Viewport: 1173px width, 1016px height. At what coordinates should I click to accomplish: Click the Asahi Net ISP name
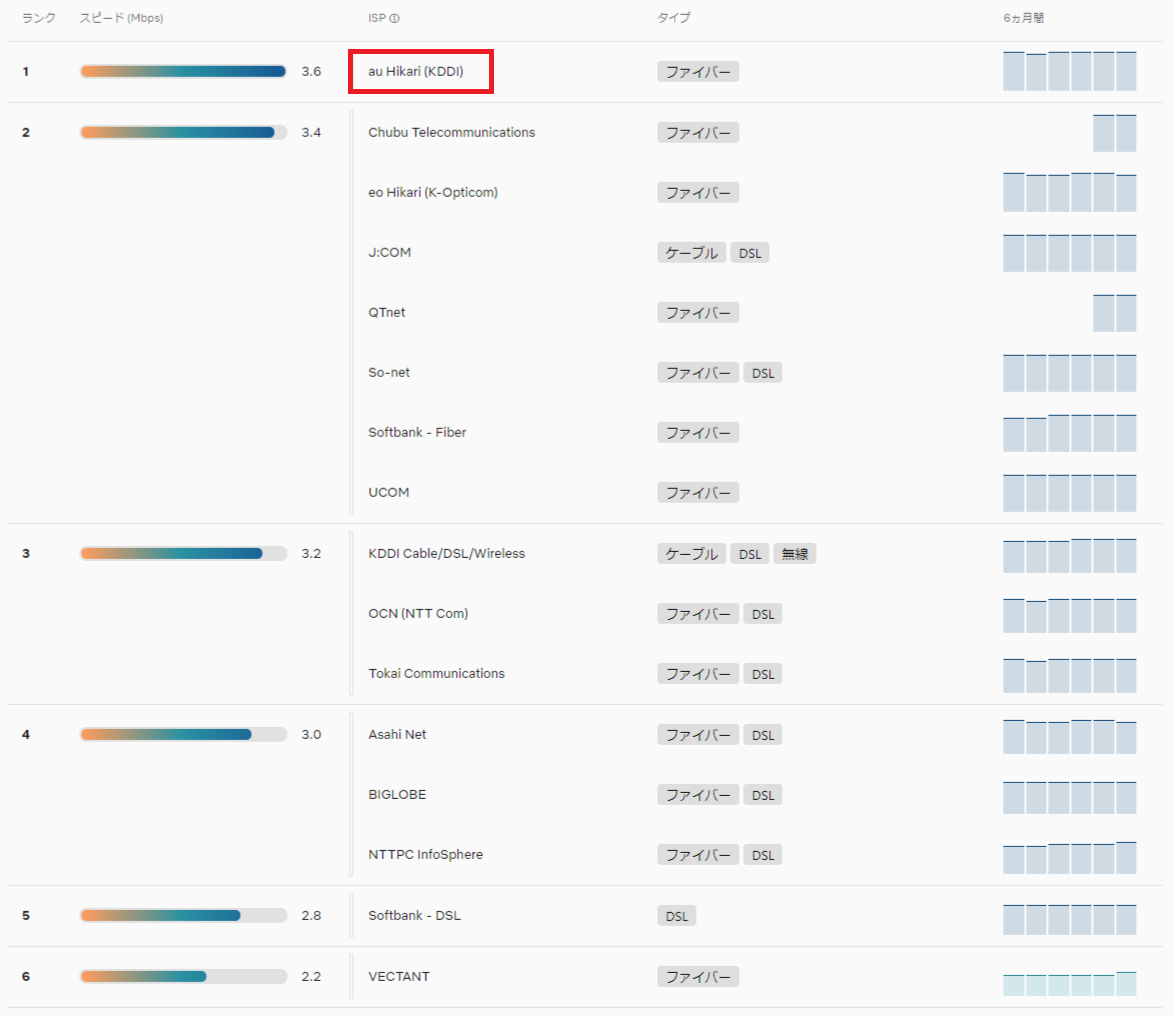(397, 734)
